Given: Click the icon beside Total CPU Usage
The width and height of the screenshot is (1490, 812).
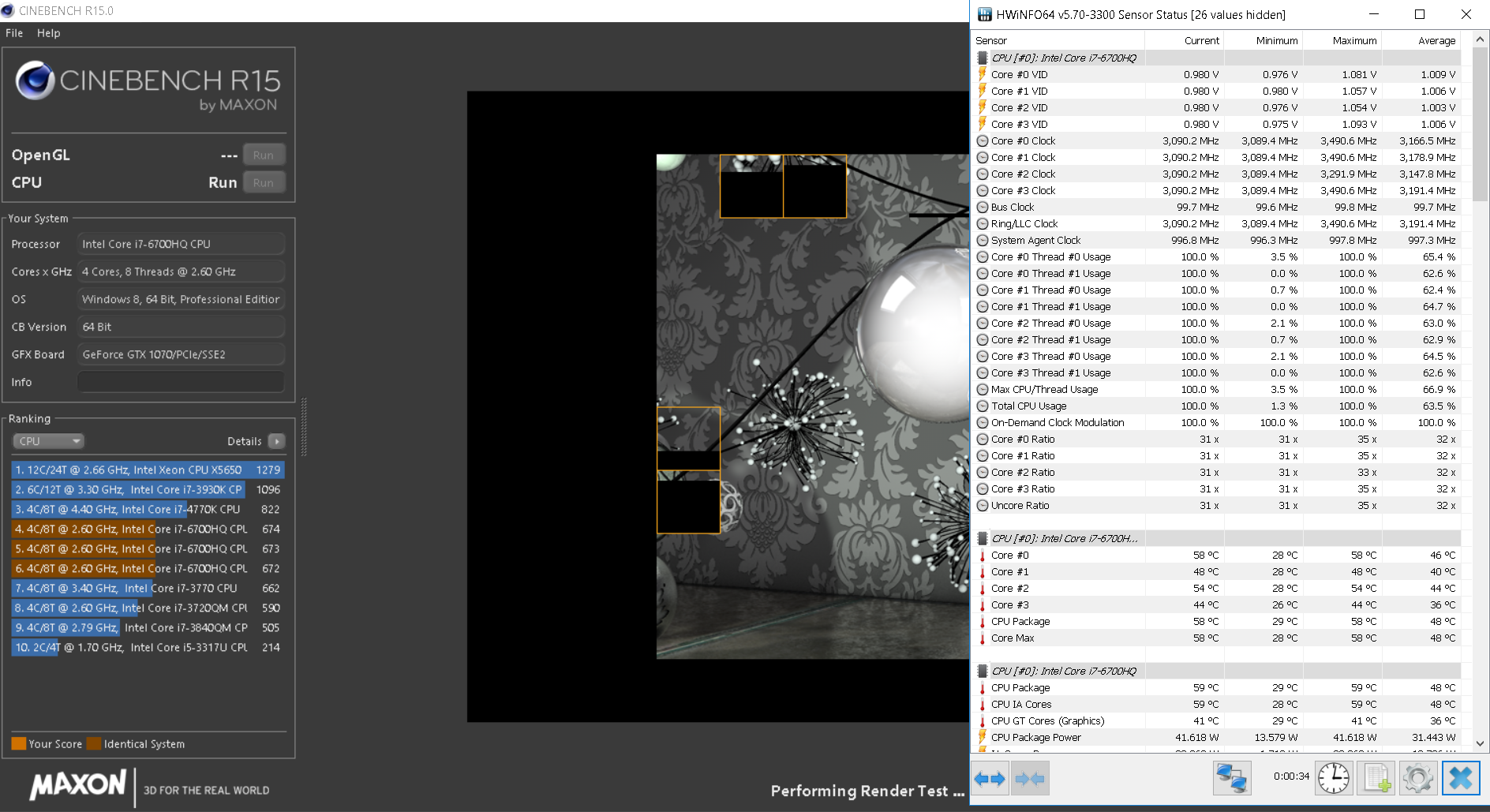Looking at the screenshot, I should click(983, 406).
